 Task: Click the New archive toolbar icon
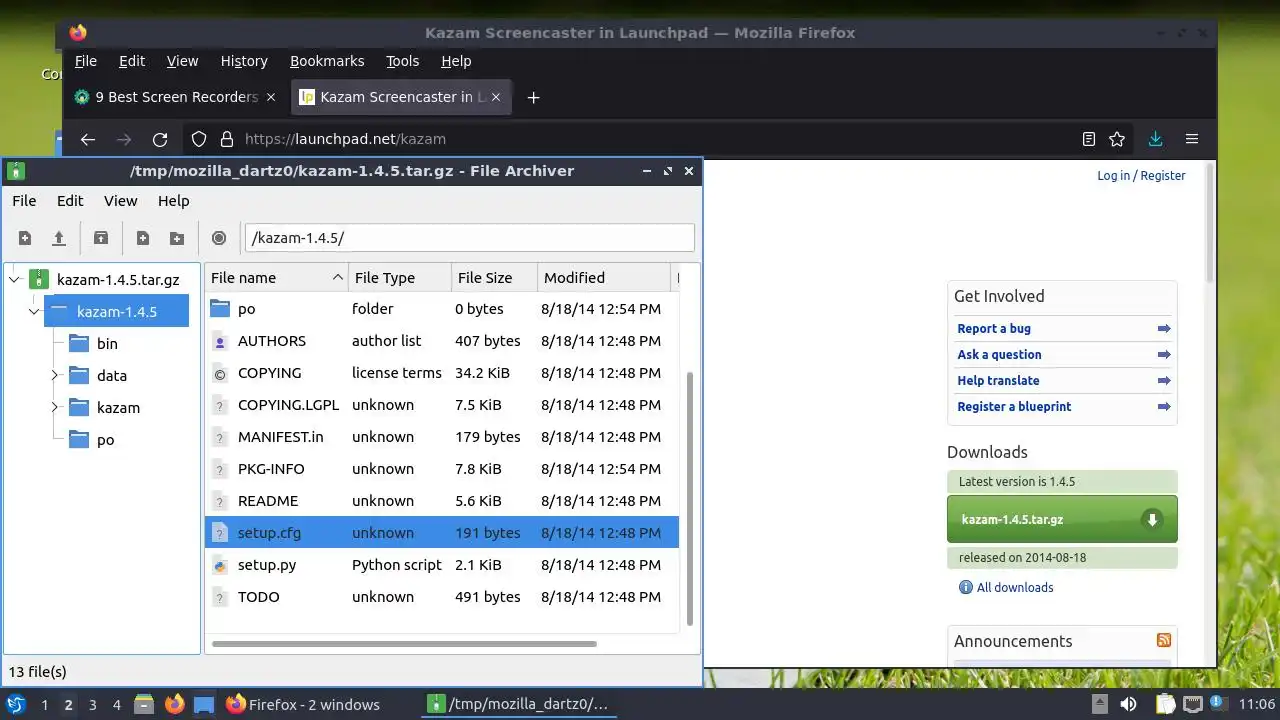[x=25, y=238]
